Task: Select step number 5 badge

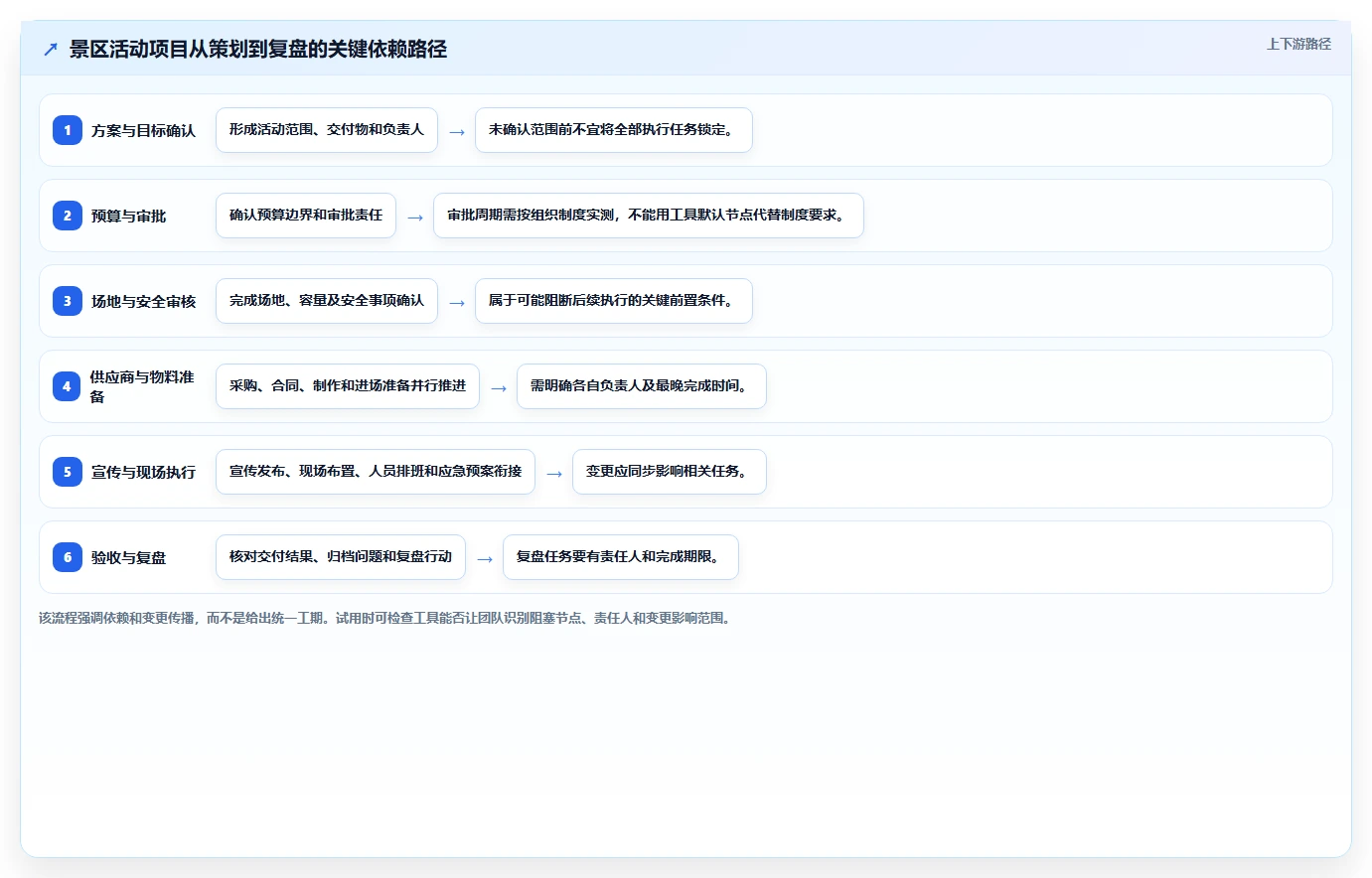Action: (68, 472)
